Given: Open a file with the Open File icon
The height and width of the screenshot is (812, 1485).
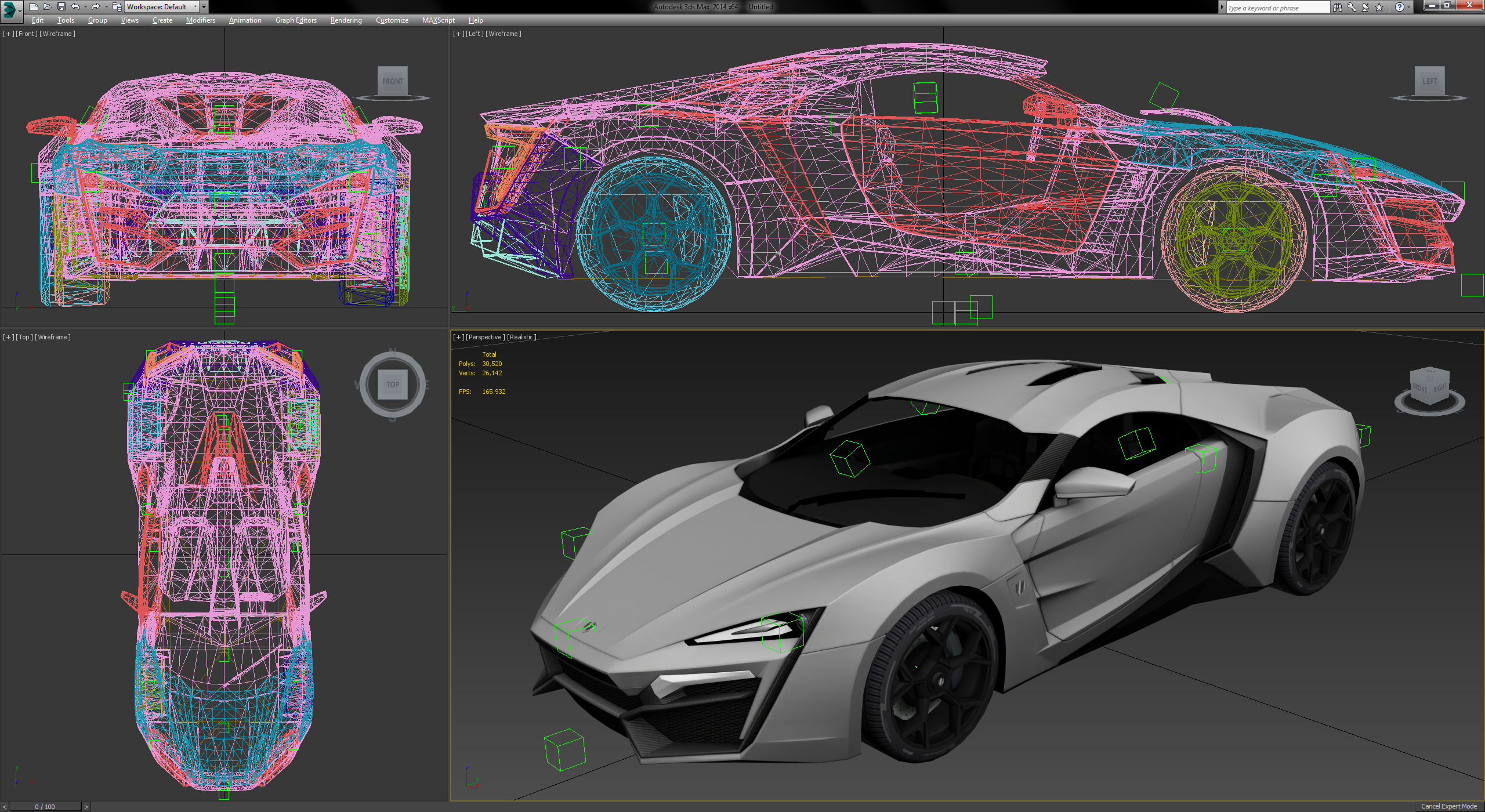Looking at the screenshot, I should [x=48, y=6].
